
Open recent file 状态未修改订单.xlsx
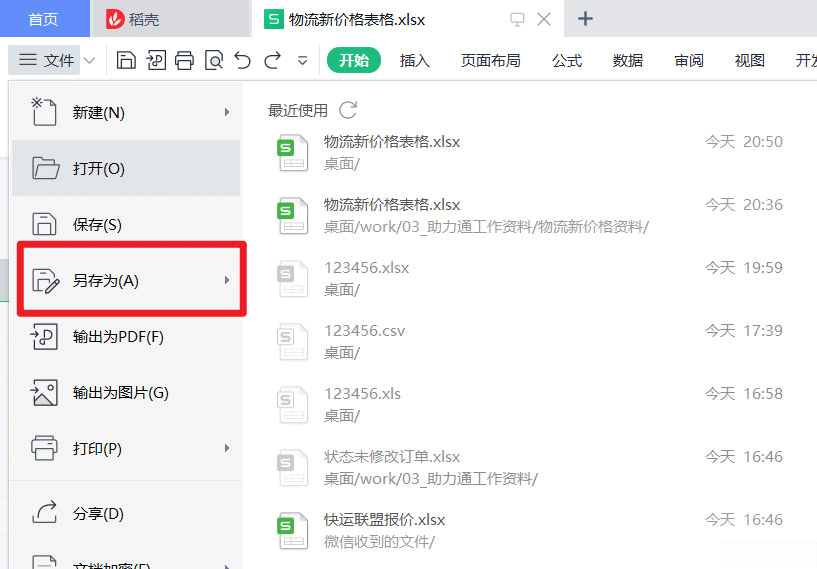529,467
